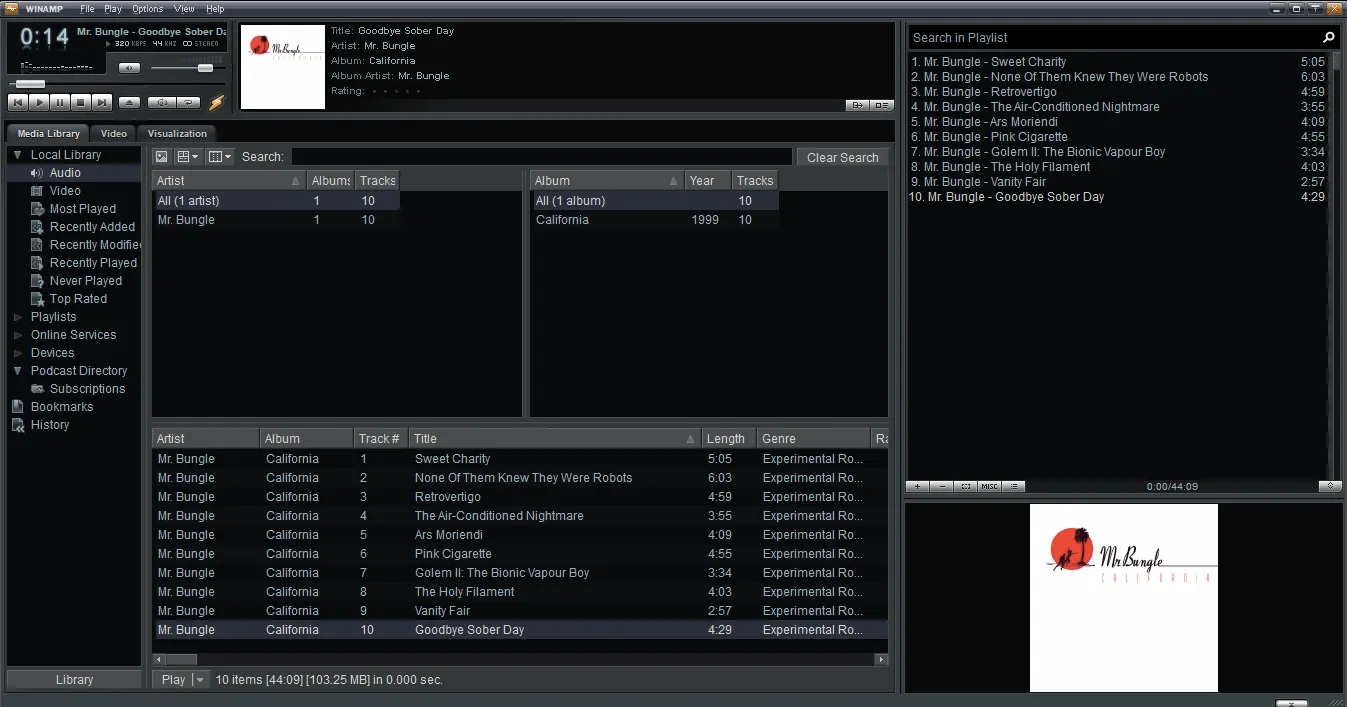Open the MISC playlist options button
1347x707 pixels.
click(x=989, y=487)
